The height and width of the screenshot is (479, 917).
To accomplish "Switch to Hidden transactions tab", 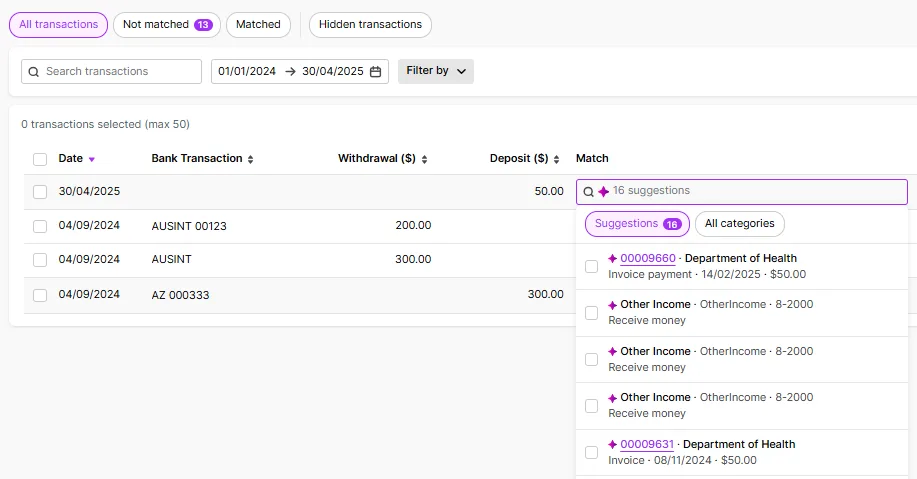I will [x=370, y=25].
